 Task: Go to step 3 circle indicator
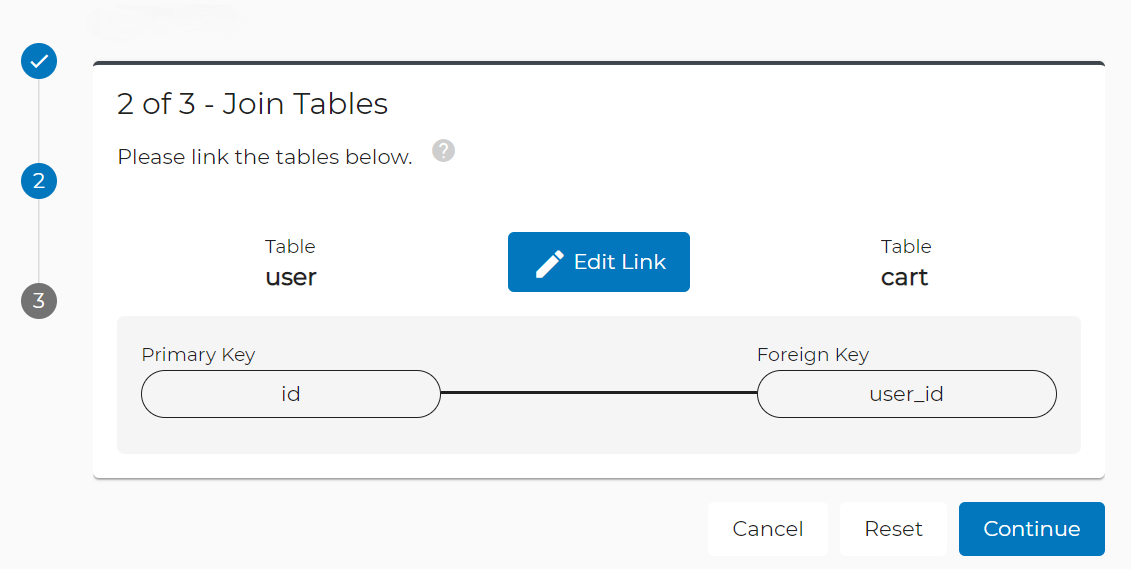click(x=39, y=301)
